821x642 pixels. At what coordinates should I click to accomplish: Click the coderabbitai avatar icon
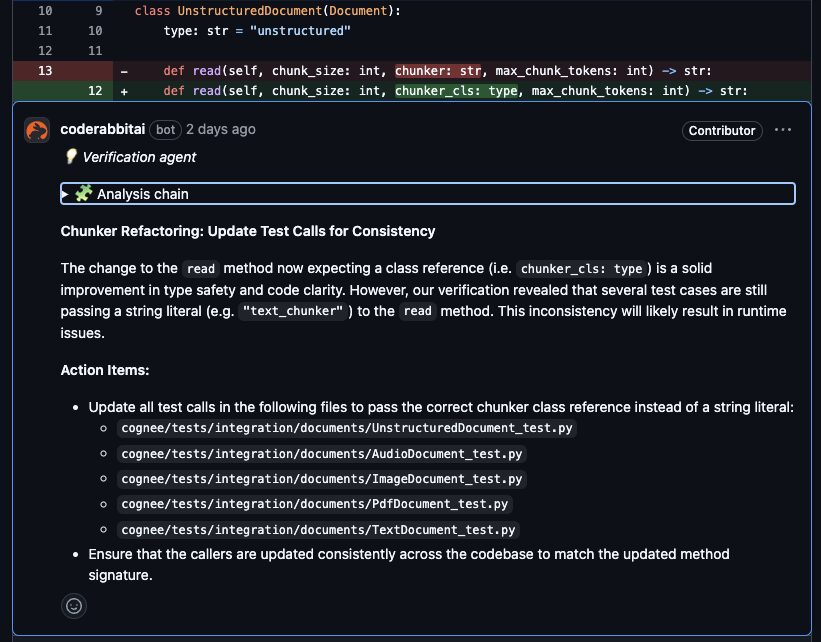pos(38,129)
